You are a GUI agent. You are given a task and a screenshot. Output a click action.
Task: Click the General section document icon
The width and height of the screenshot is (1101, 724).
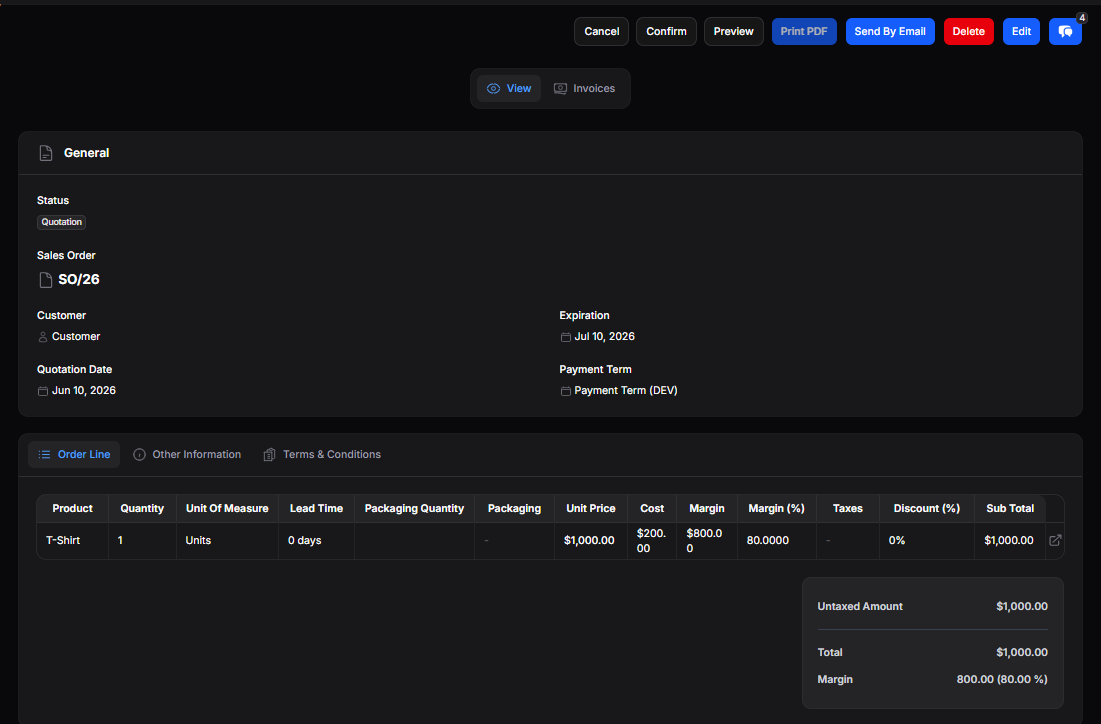pyautogui.click(x=46, y=153)
